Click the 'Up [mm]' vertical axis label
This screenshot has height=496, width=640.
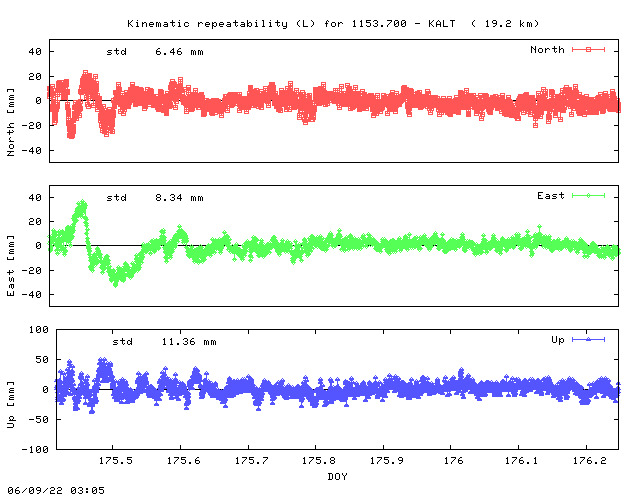11,405
